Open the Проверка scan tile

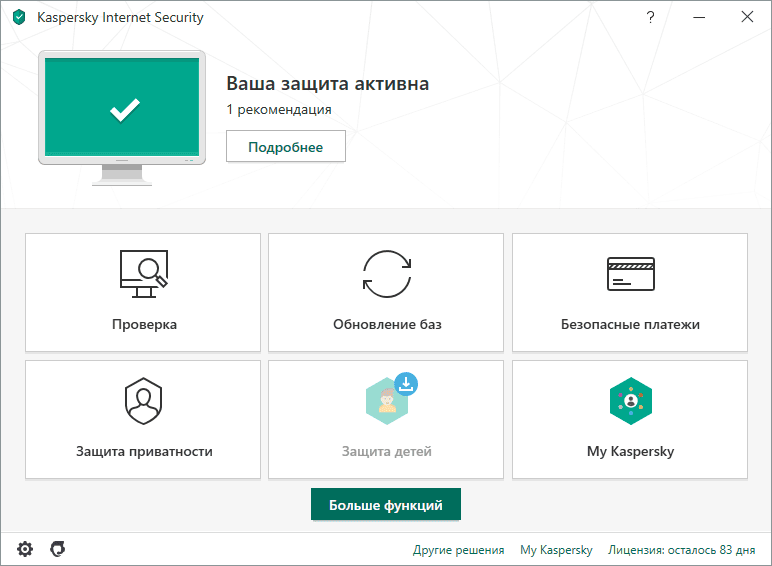[143, 292]
